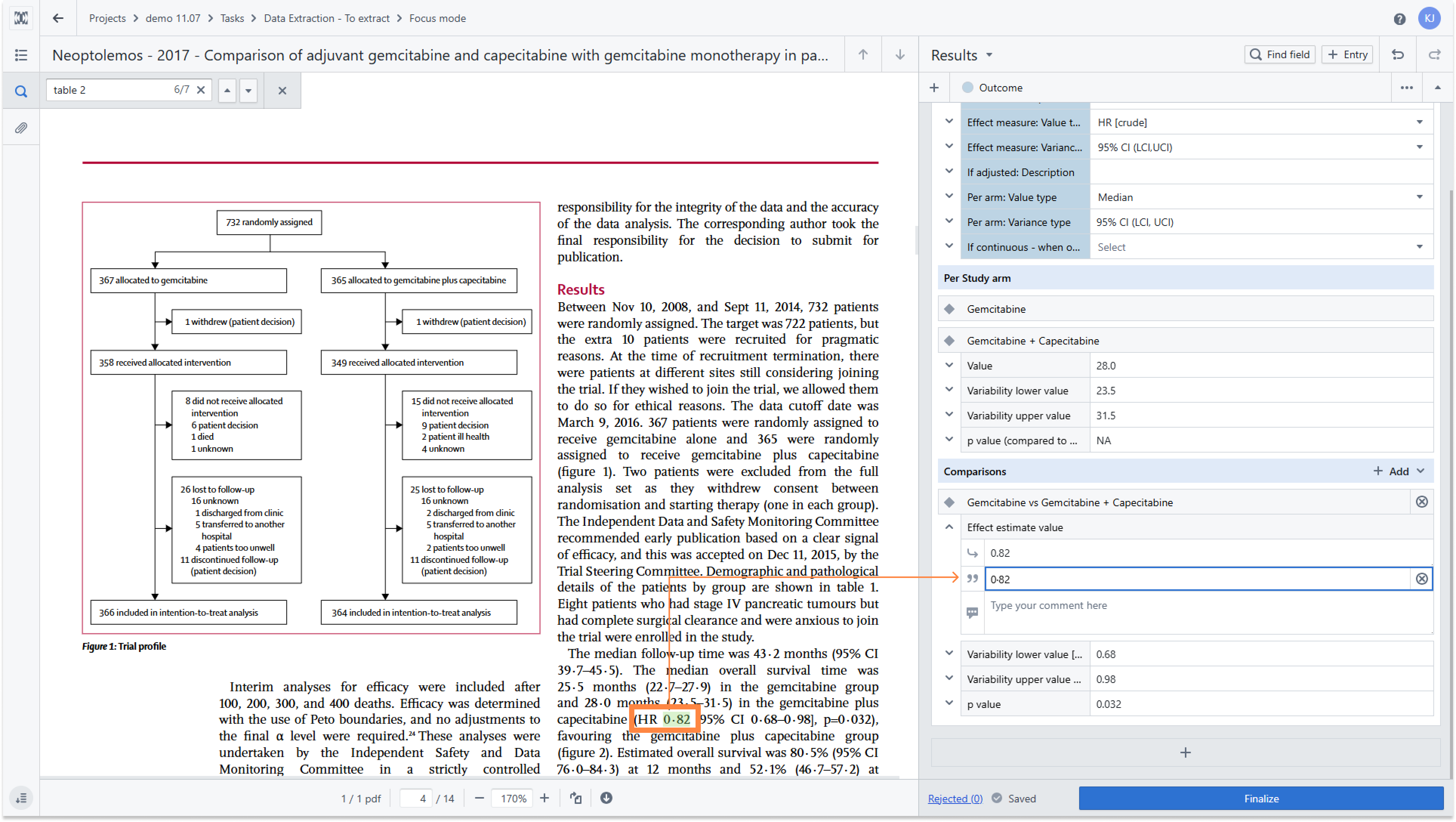Select the search sidebar icon
1456x822 pixels.
point(21,91)
